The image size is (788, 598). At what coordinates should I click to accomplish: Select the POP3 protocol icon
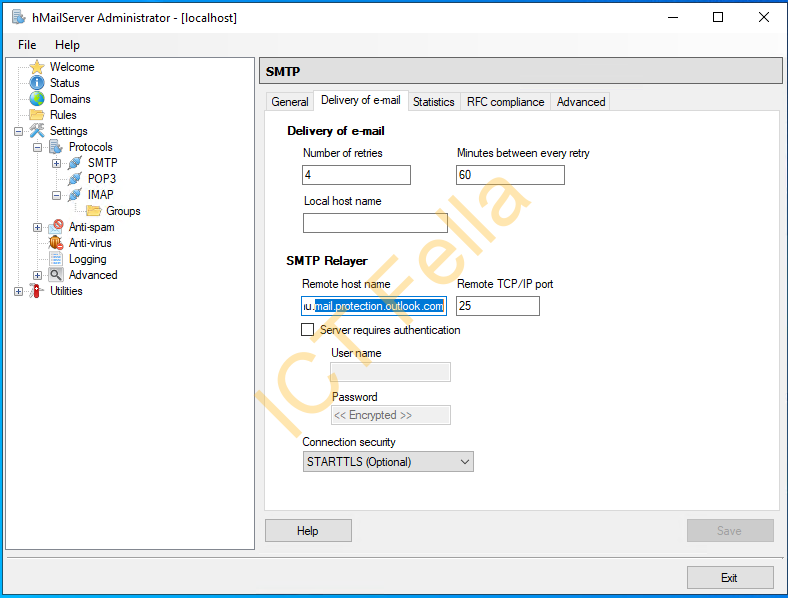75,179
